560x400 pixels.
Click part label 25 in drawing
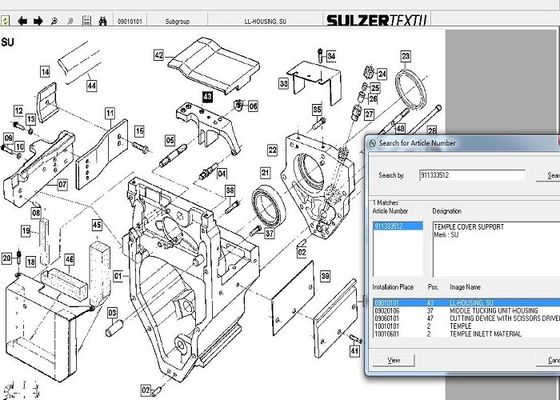pos(375,88)
